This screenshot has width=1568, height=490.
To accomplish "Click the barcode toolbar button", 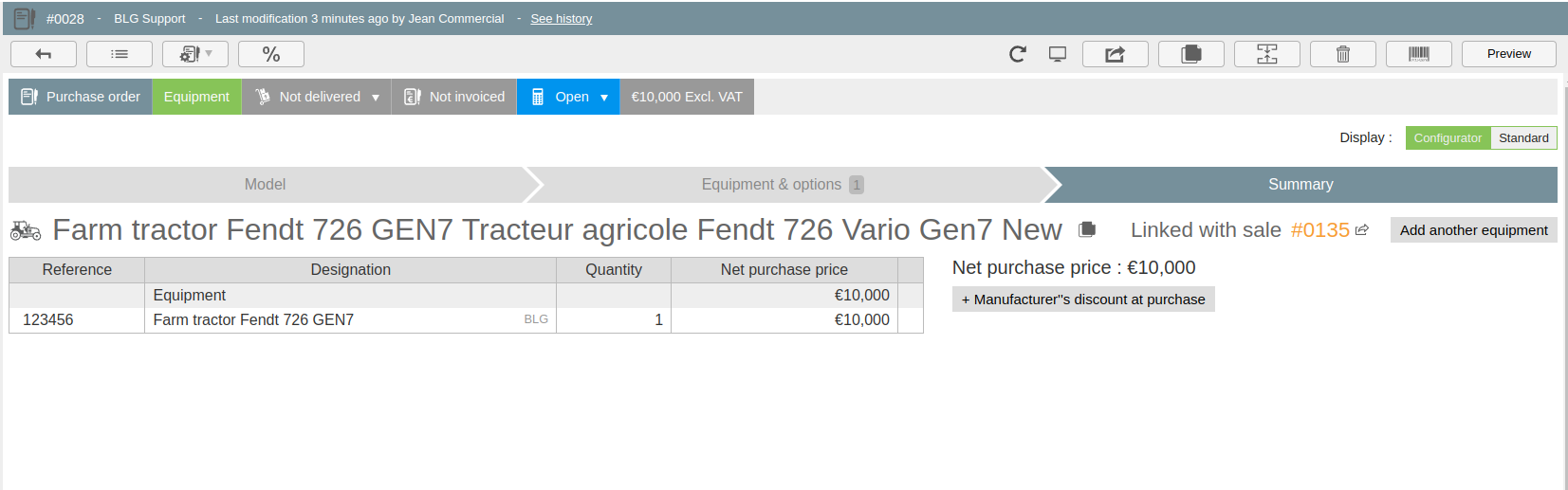I will pyautogui.click(x=1419, y=54).
